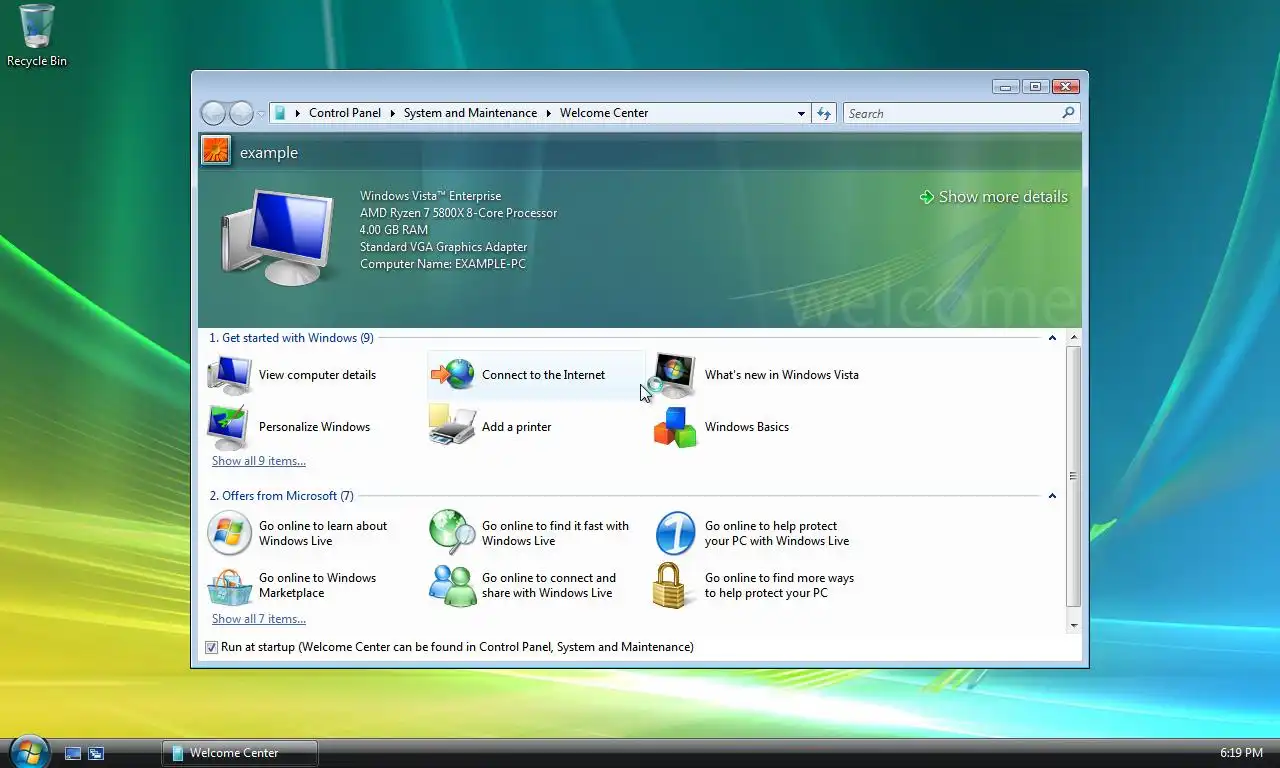Viewport: 1280px width, 768px height.
Task: Click Control Panel in the breadcrumb
Action: (345, 113)
